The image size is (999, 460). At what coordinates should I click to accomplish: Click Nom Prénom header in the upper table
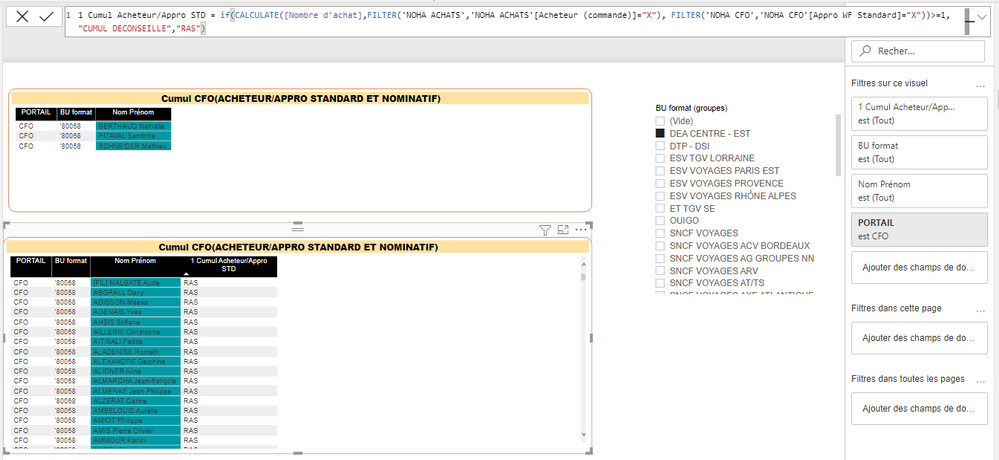(133, 113)
